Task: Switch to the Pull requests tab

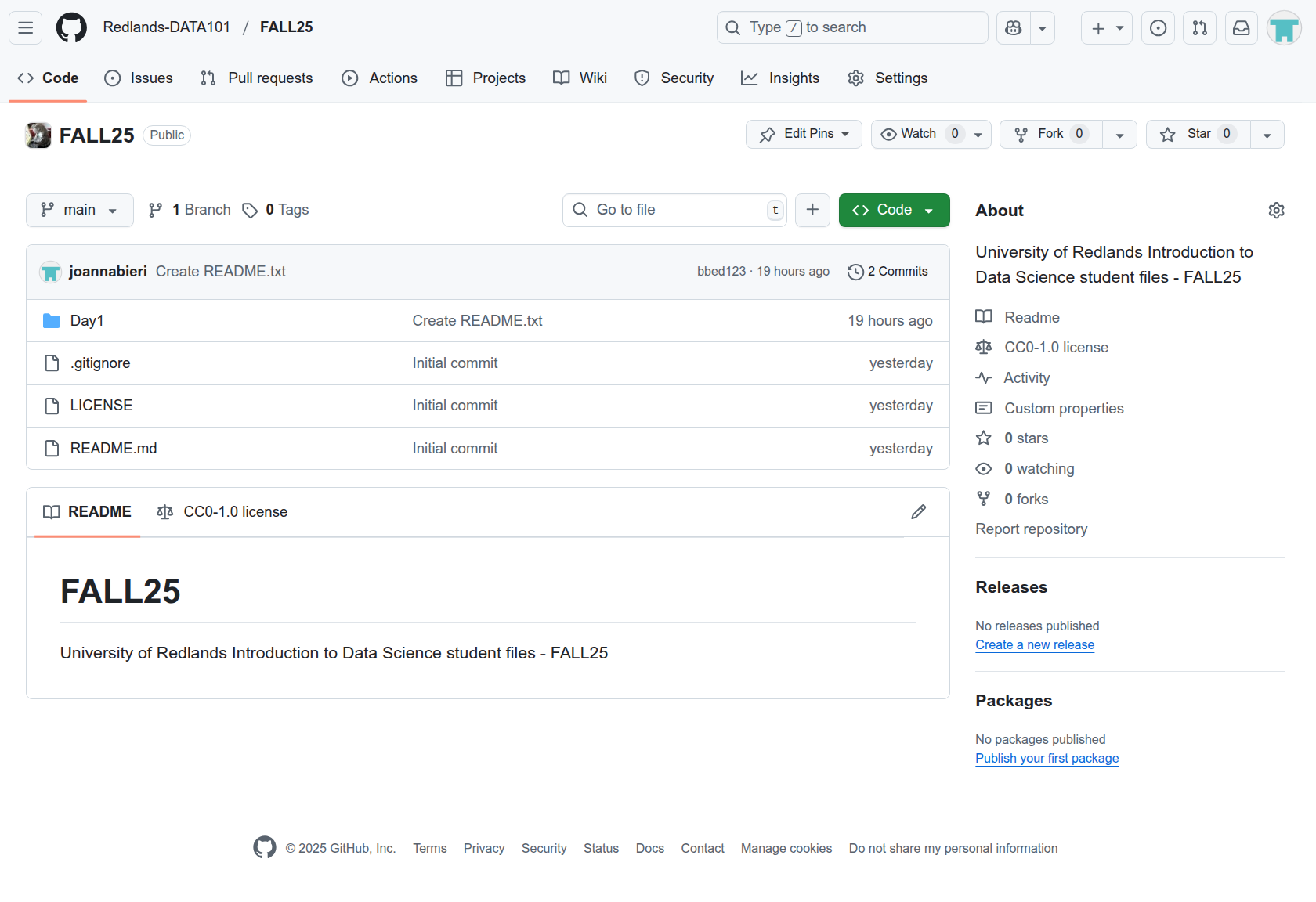Action: 256,78
